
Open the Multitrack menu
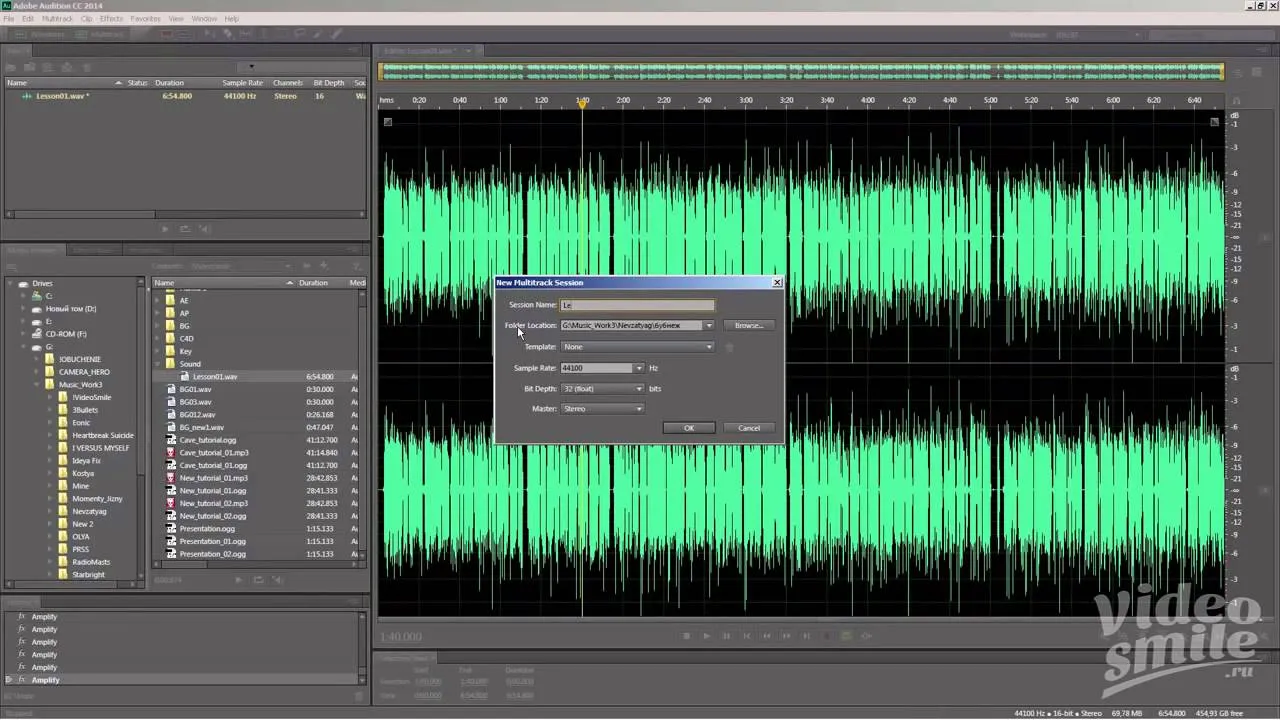coord(57,19)
